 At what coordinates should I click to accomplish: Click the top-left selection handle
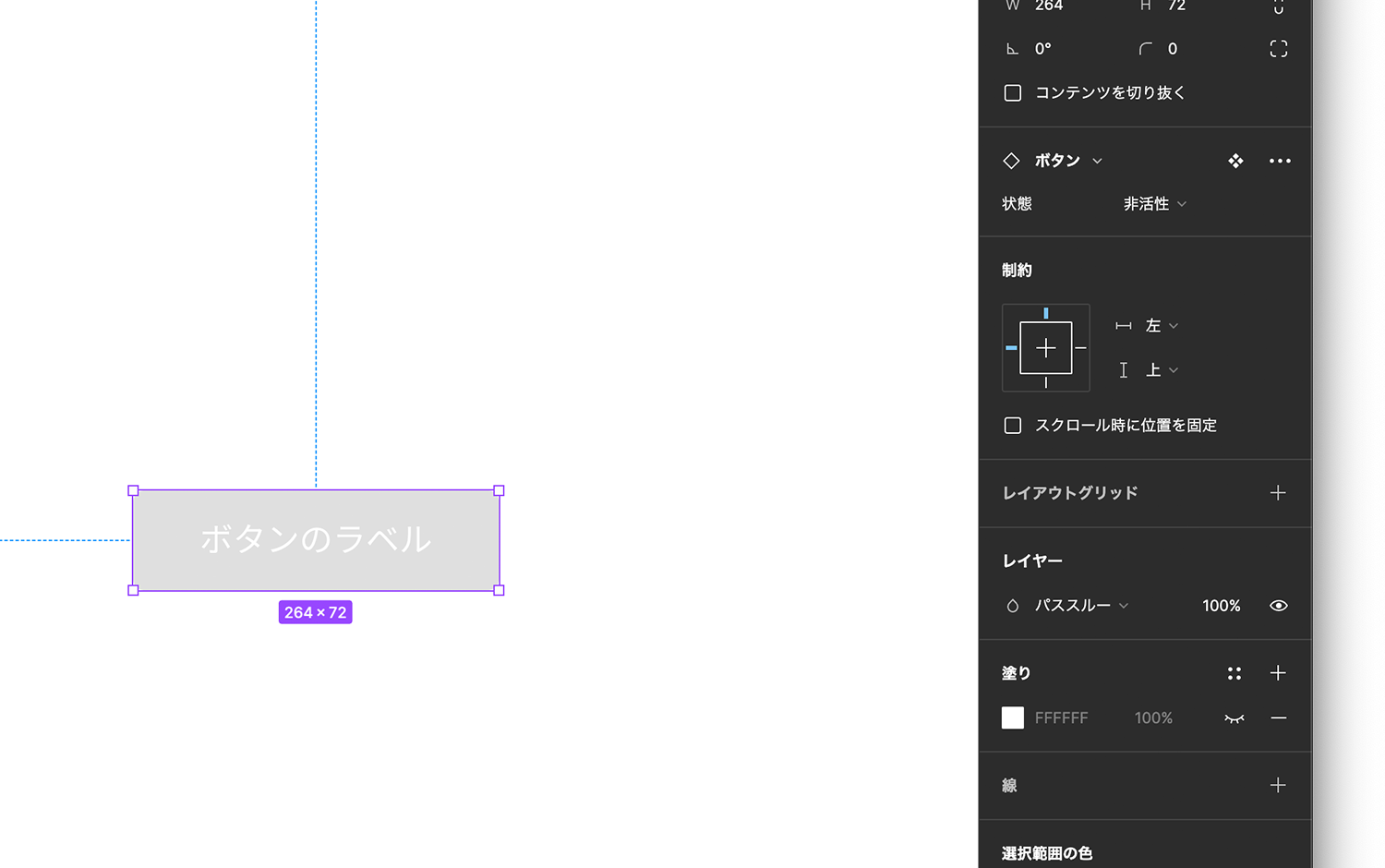(x=133, y=491)
